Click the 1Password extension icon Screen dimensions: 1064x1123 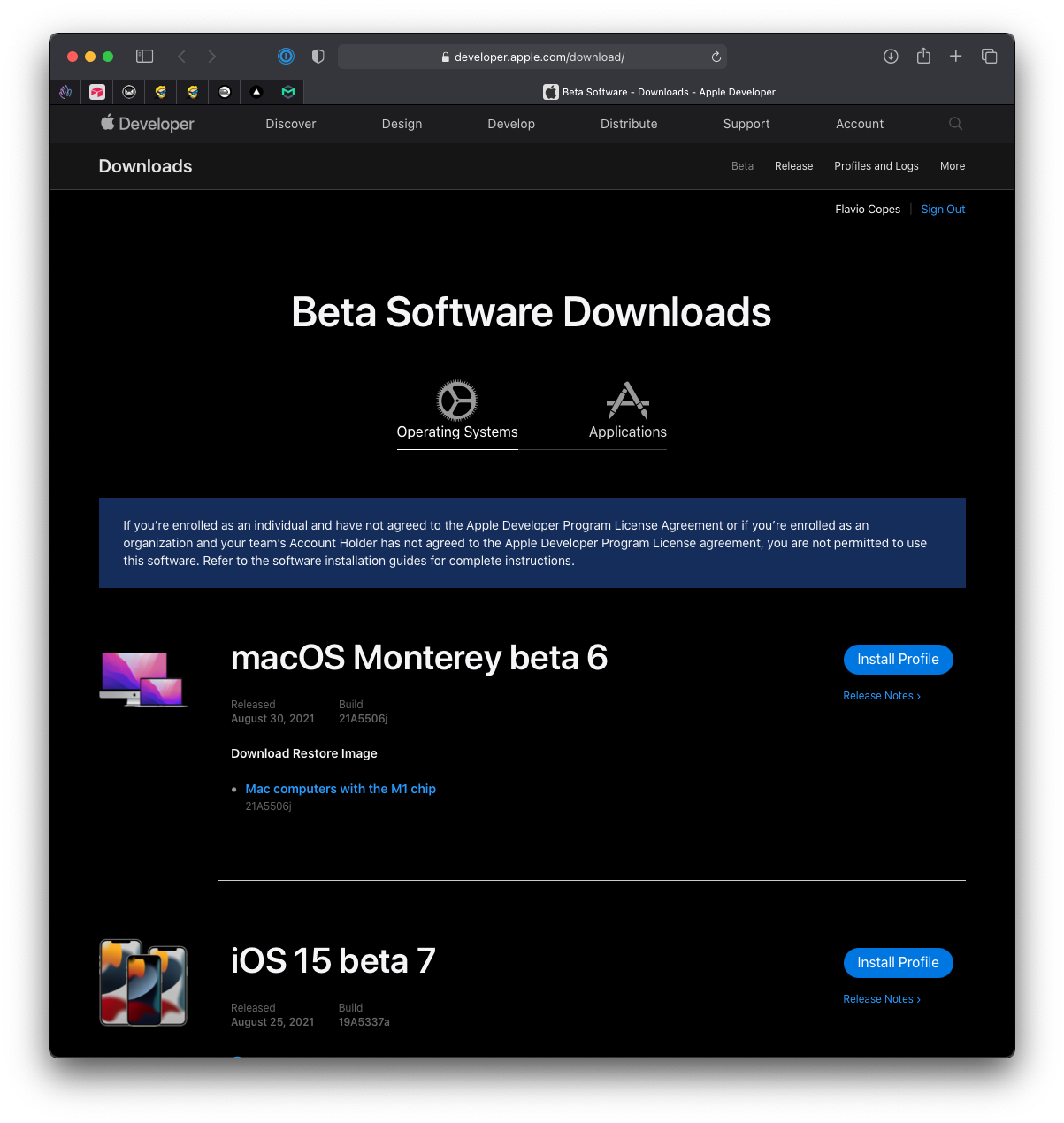point(286,57)
